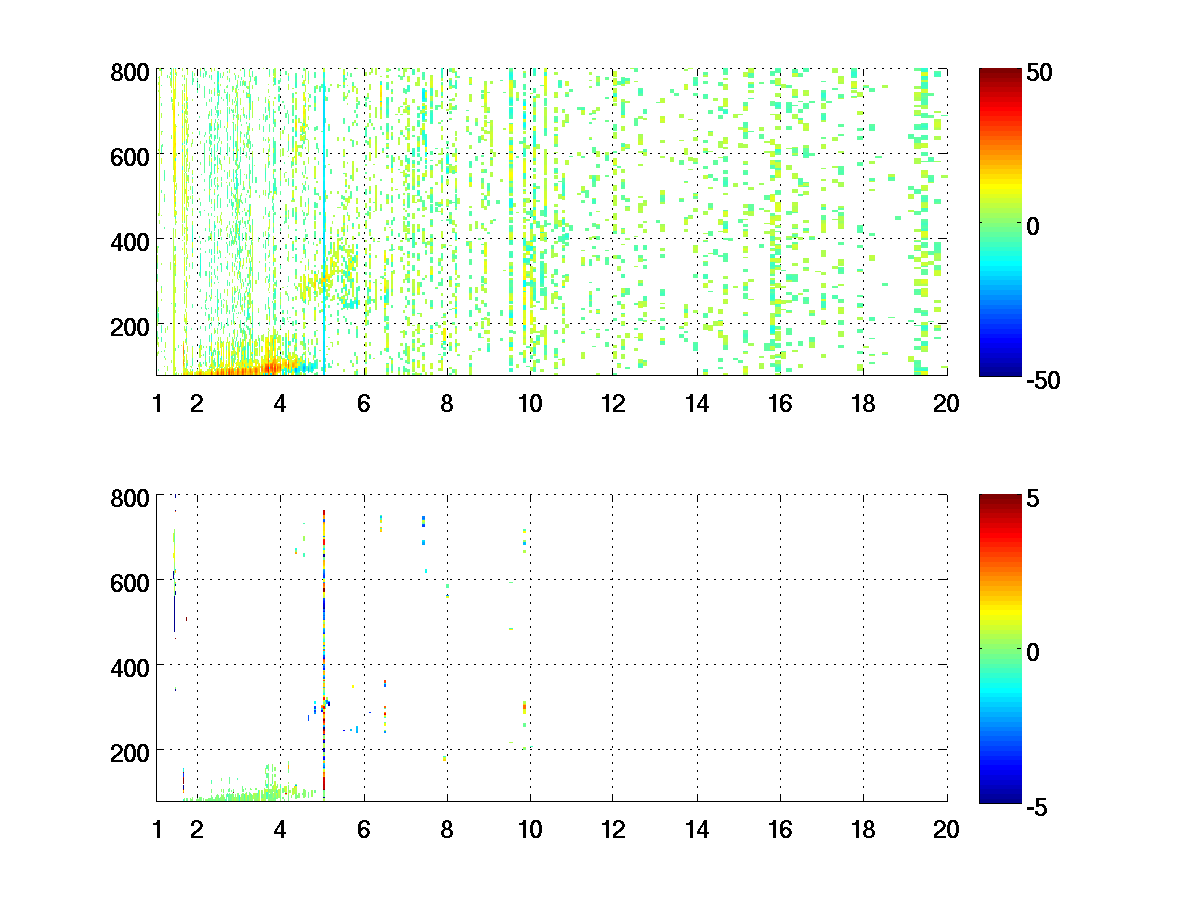Image resolution: width=1200 pixels, height=900 pixels.
Task: Click y-axis tick "400" on the upper plot
Action: click(x=130, y=241)
